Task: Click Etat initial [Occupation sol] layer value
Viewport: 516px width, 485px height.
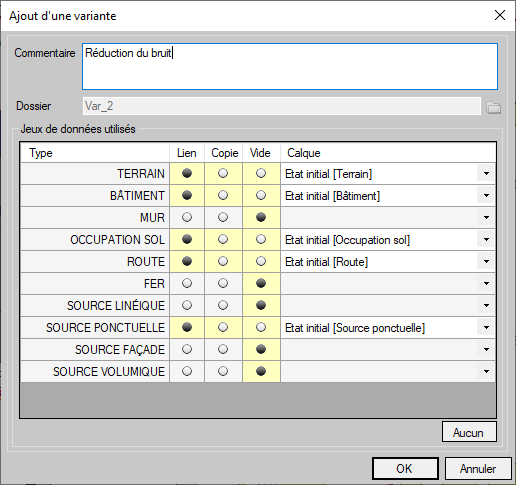Action: (x=347, y=240)
